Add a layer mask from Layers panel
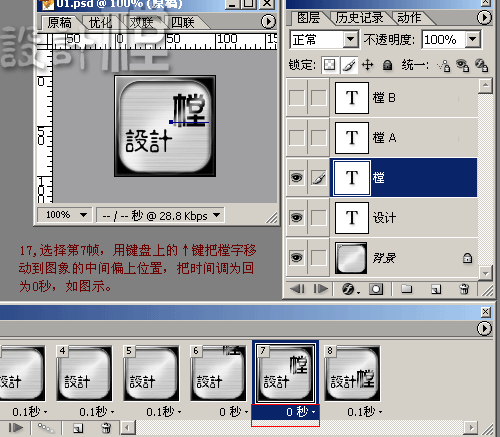The width and height of the screenshot is (500, 437). pos(376,289)
